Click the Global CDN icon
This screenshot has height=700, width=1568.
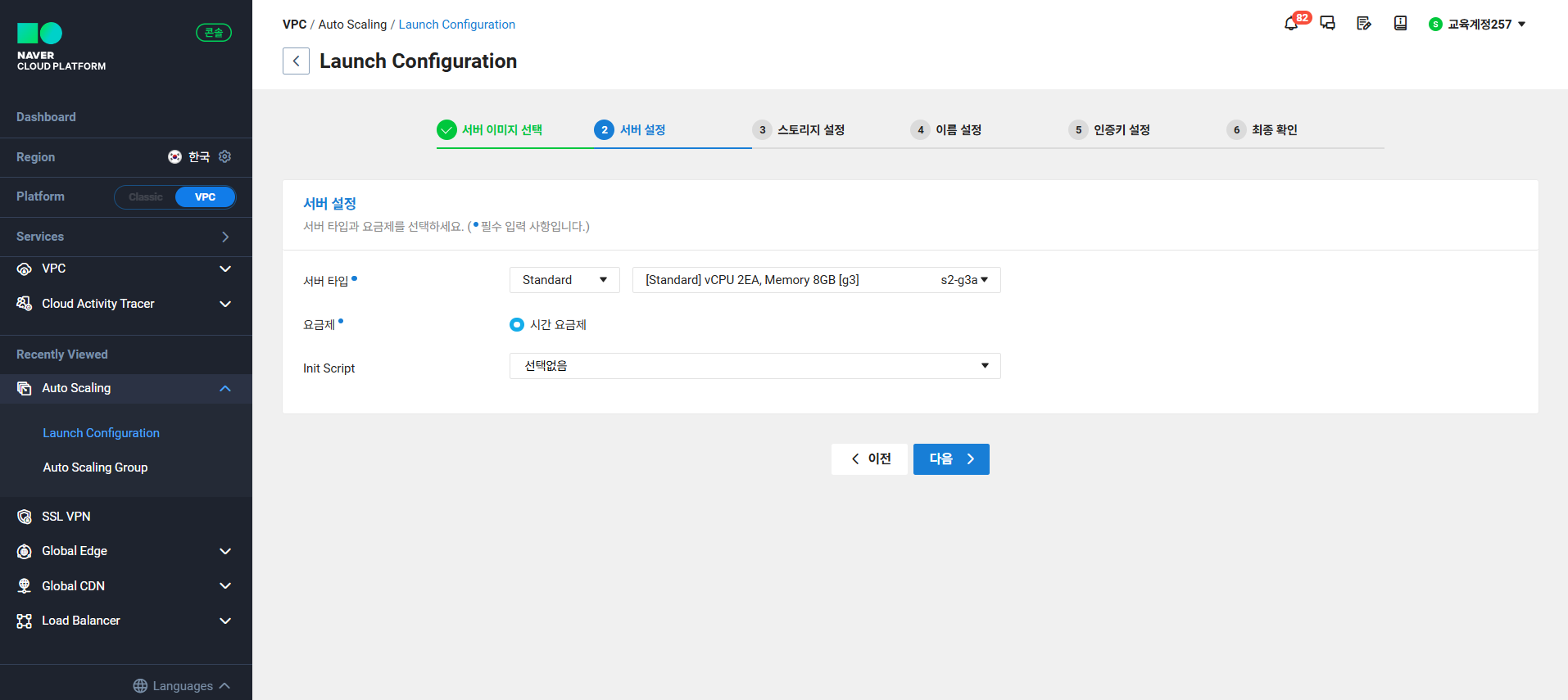25,586
